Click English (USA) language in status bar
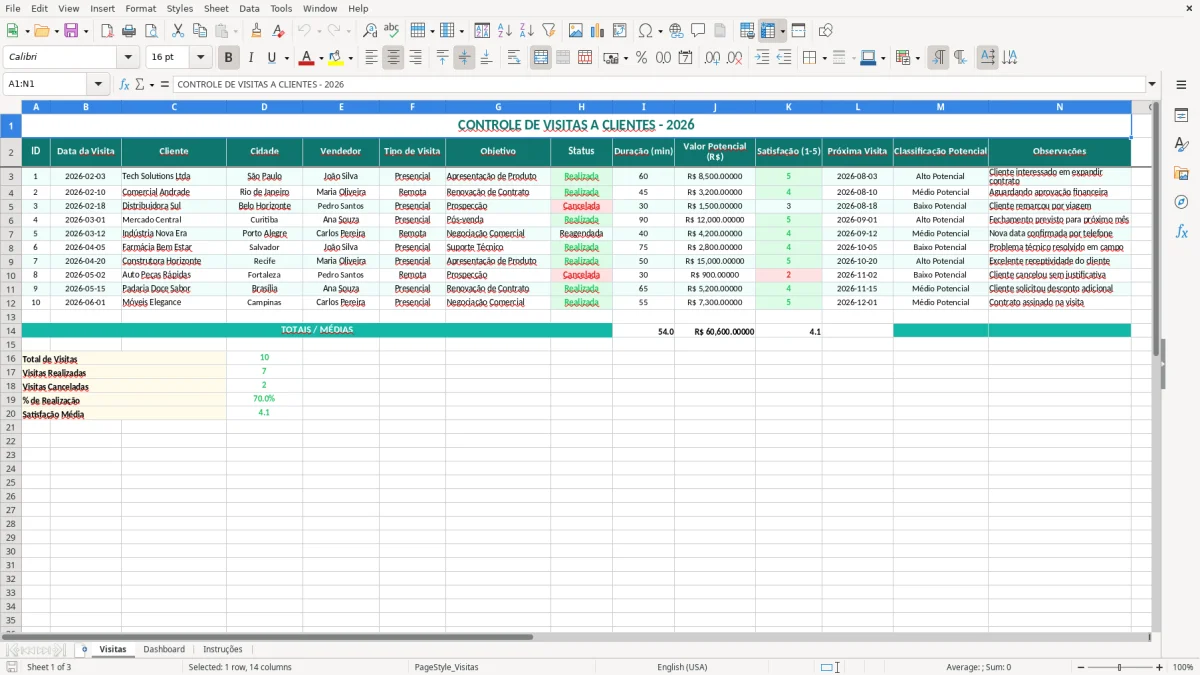The width and height of the screenshot is (1200, 675). click(x=682, y=667)
